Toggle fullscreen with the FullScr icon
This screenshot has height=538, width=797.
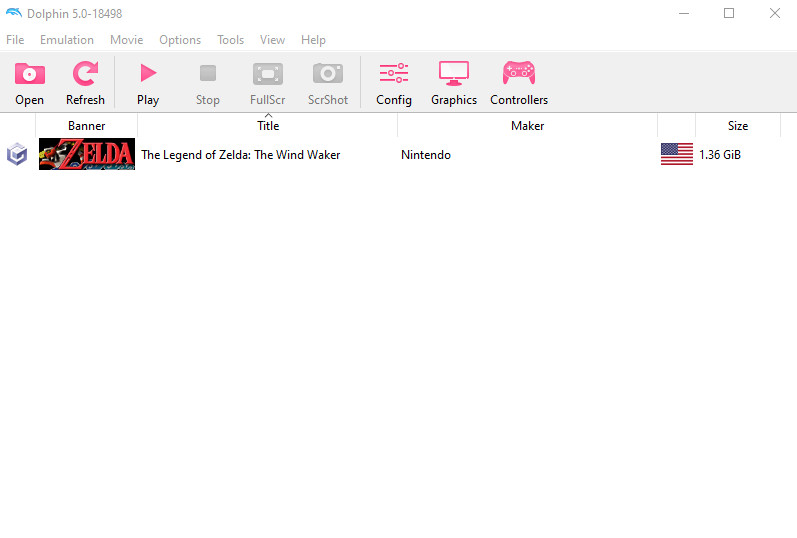click(267, 74)
